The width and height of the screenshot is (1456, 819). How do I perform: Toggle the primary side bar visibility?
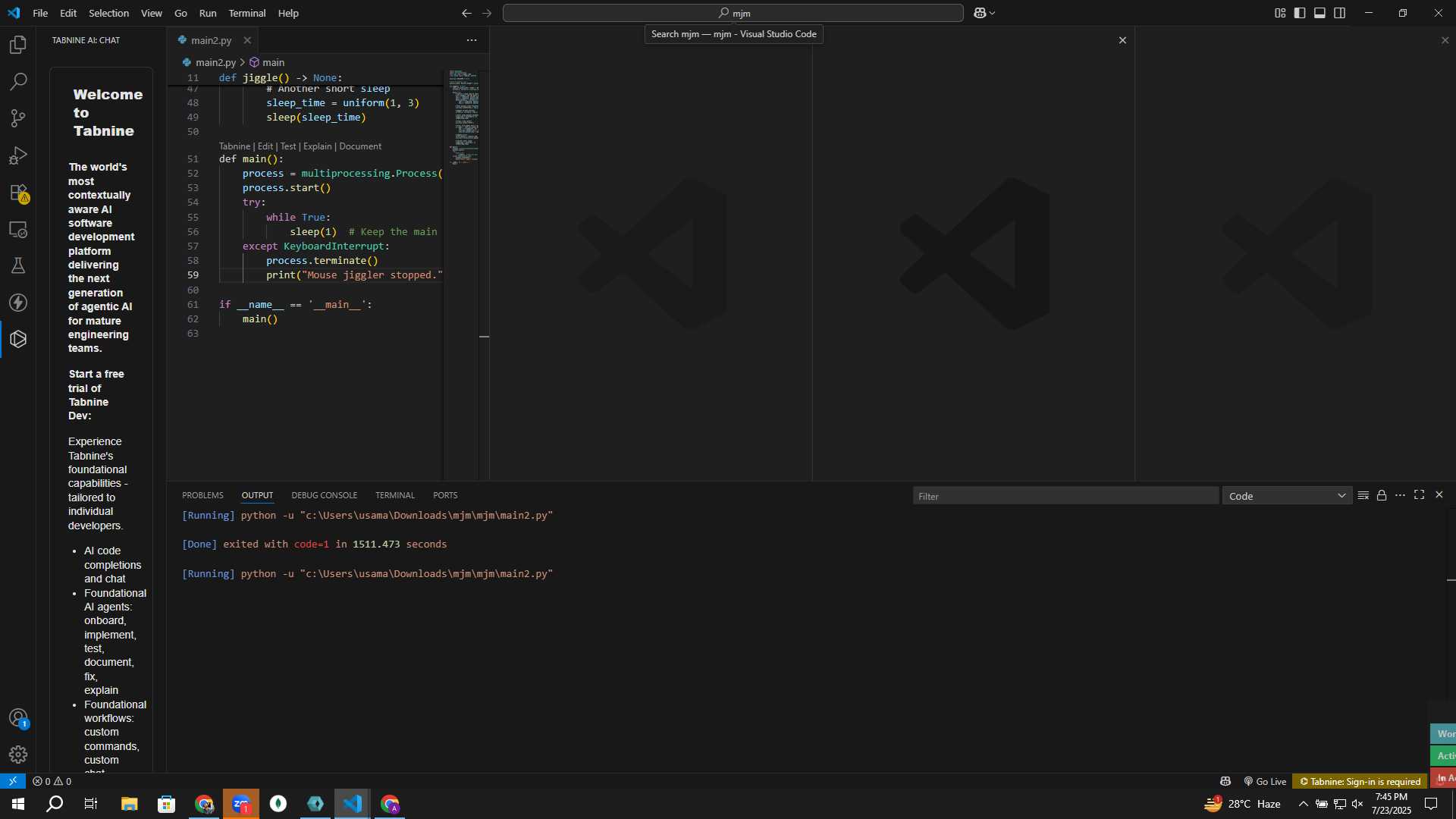coord(1300,13)
